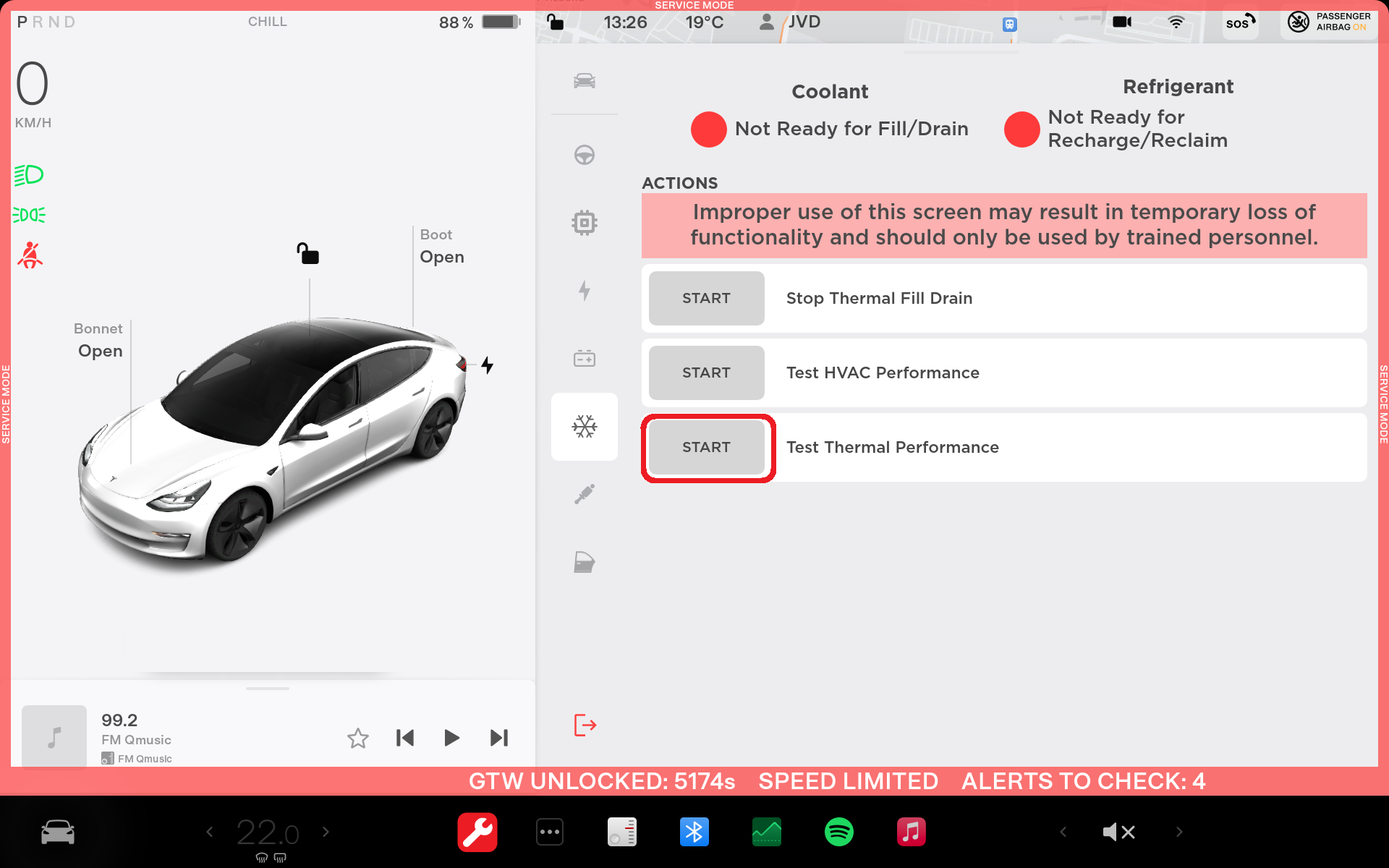Toggle the car lock icon above the roof
This screenshot has height=868, width=1389.
(x=308, y=254)
